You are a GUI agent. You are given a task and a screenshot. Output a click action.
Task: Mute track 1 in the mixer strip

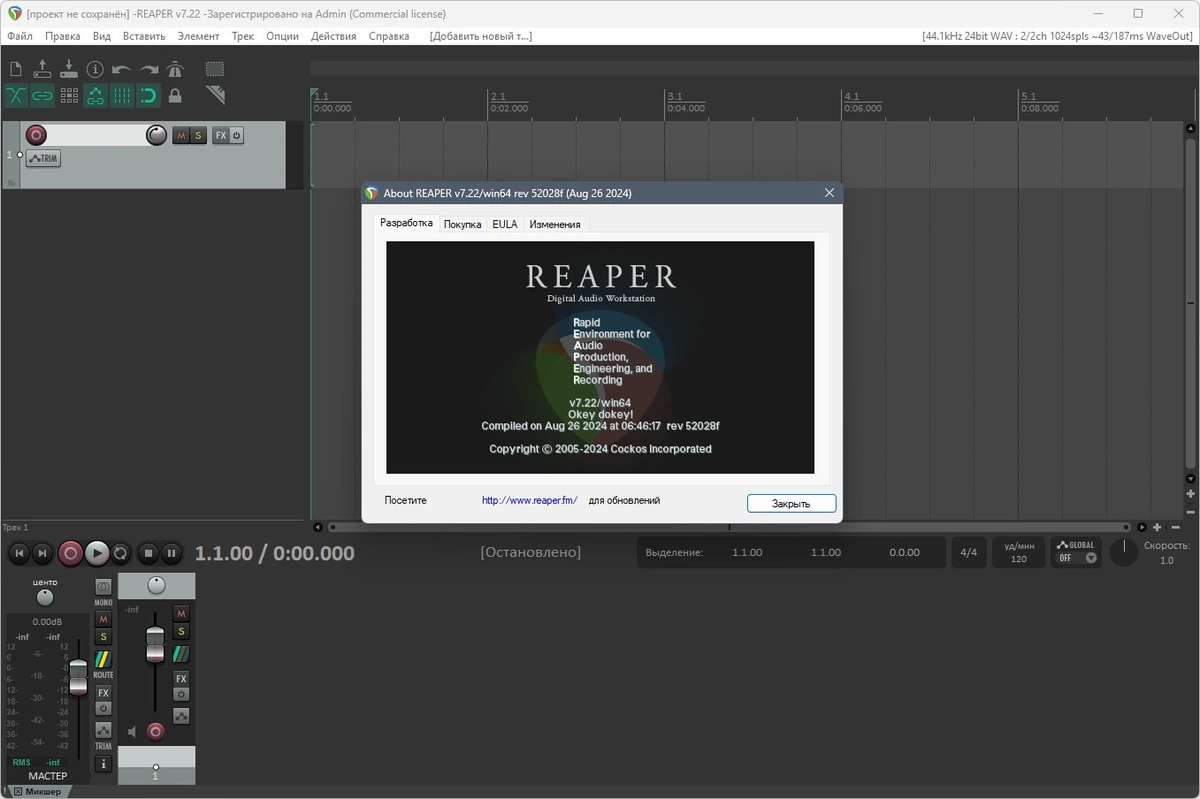[x=181, y=613]
